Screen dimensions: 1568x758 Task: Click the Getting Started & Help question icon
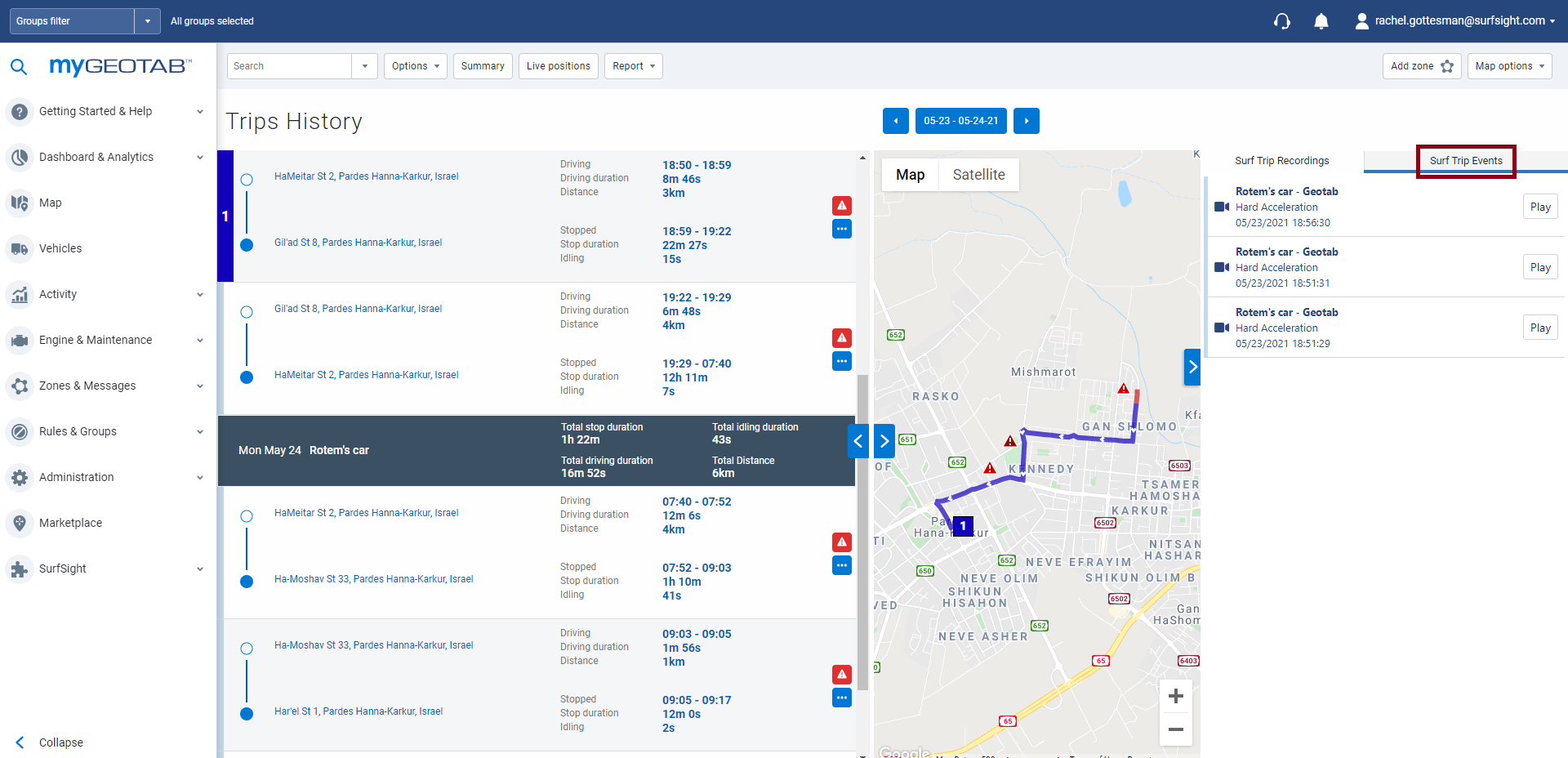tap(20, 111)
